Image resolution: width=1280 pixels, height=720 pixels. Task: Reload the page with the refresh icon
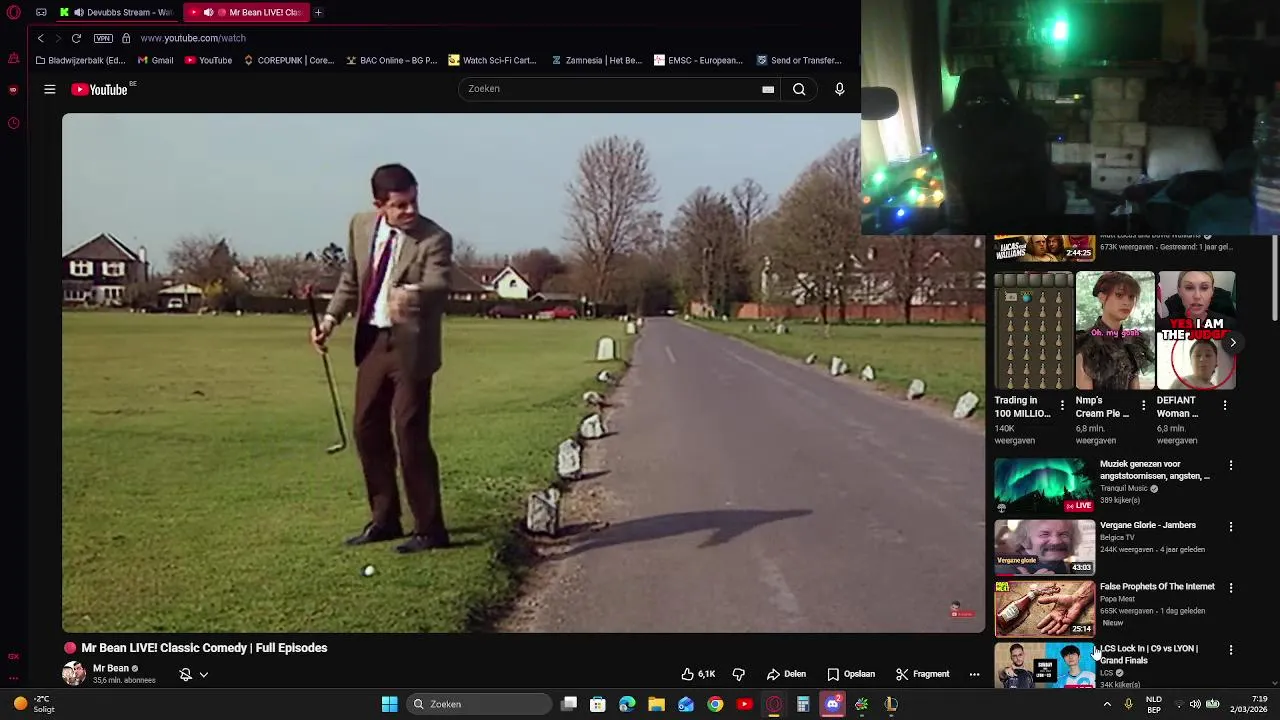[x=76, y=38]
